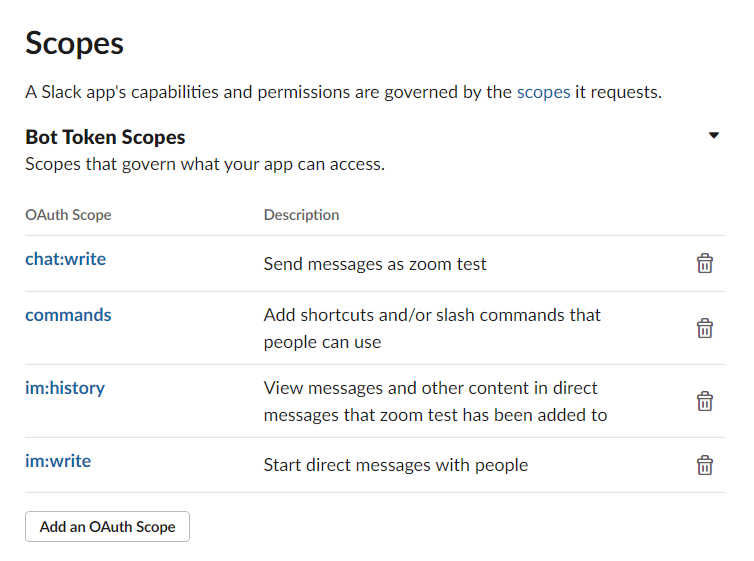This screenshot has height=561, width=754.
Task: Click the Add an OAuth Scope button
Action: (107, 526)
